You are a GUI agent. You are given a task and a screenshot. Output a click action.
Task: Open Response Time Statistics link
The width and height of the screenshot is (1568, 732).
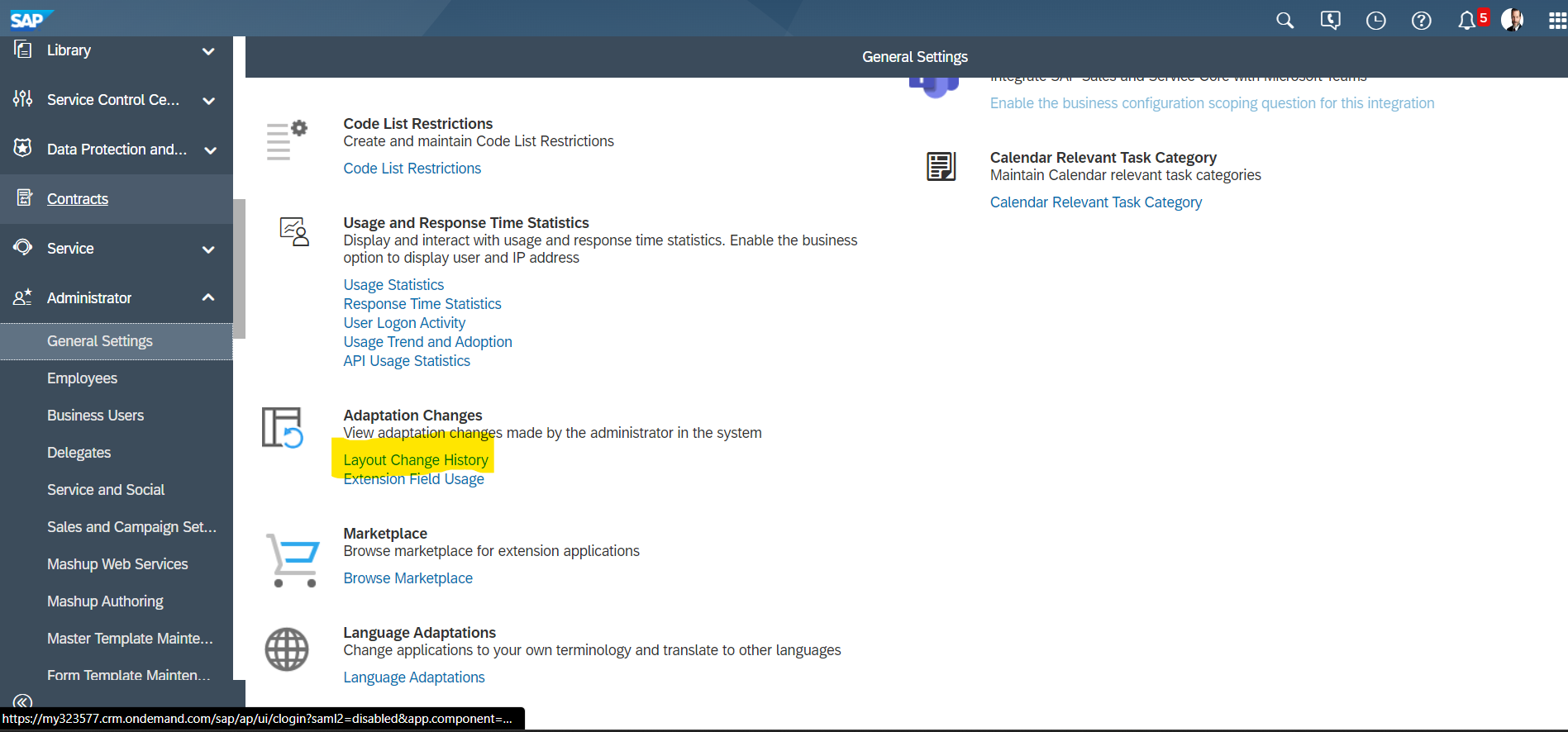(422, 304)
